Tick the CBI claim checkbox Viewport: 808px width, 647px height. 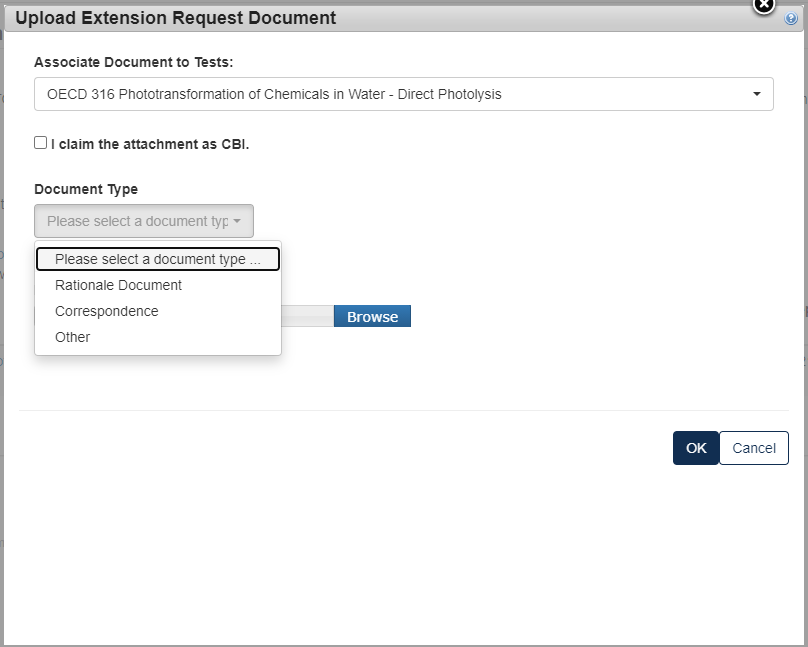coord(41,143)
